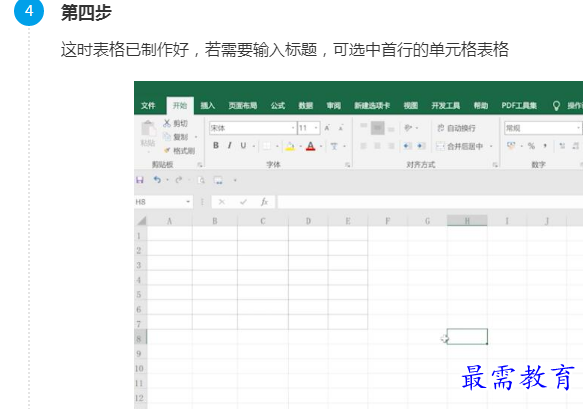The image size is (583, 409).
Task: Click the increase indent icon
Action: pyautogui.click(x=421, y=146)
